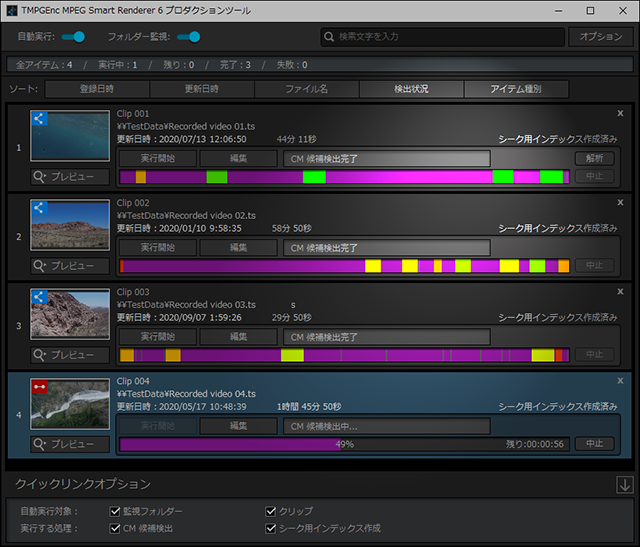Sort by ファイル名

pos(307,89)
